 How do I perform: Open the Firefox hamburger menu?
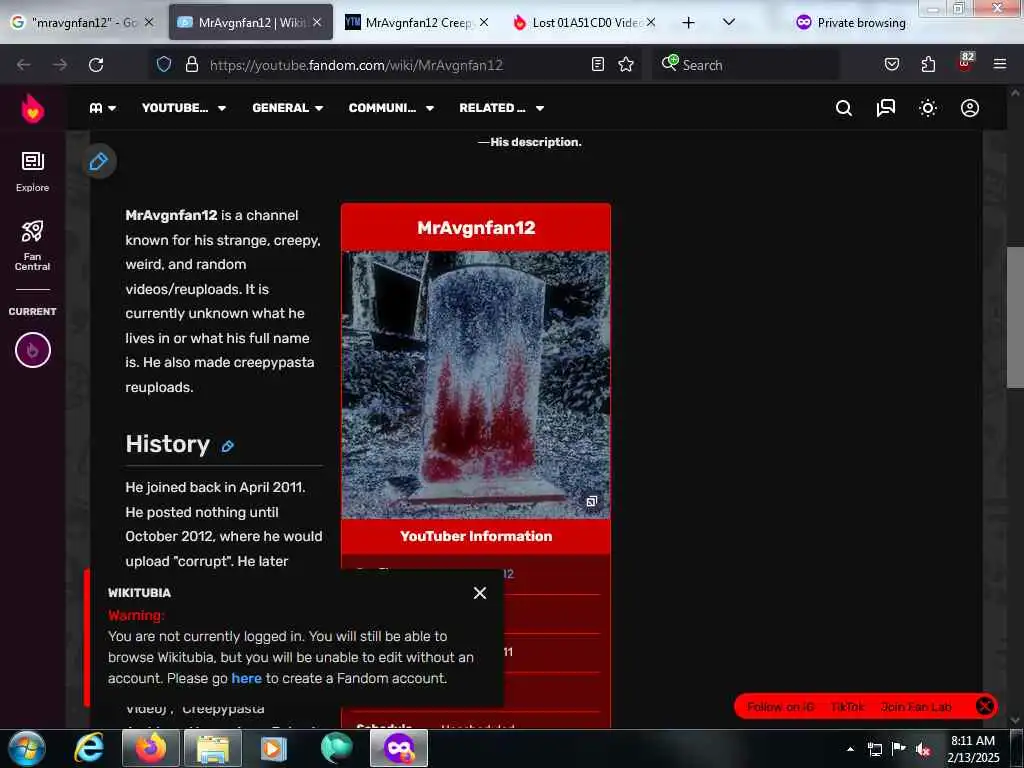click(x=1000, y=64)
